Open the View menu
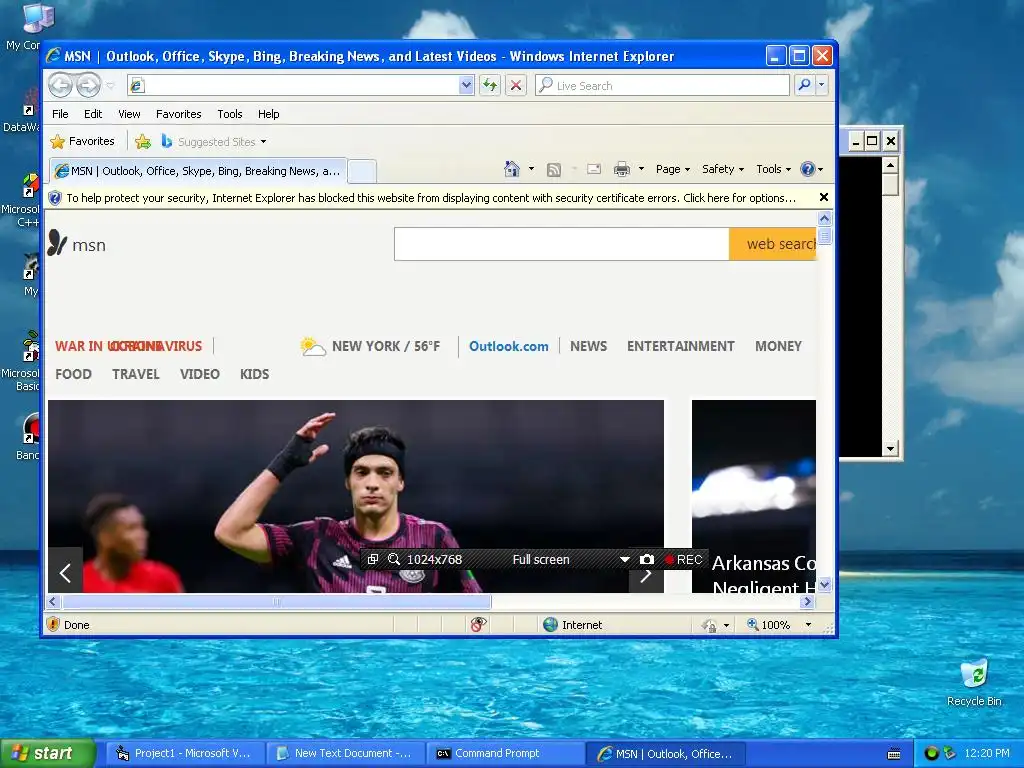This screenshot has width=1024, height=768. tap(129, 114)
